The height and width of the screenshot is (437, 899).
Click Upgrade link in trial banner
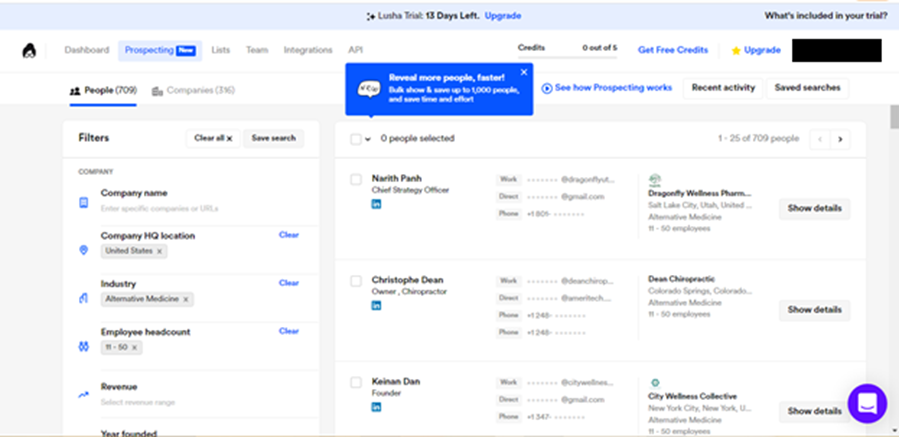(503, 16)
